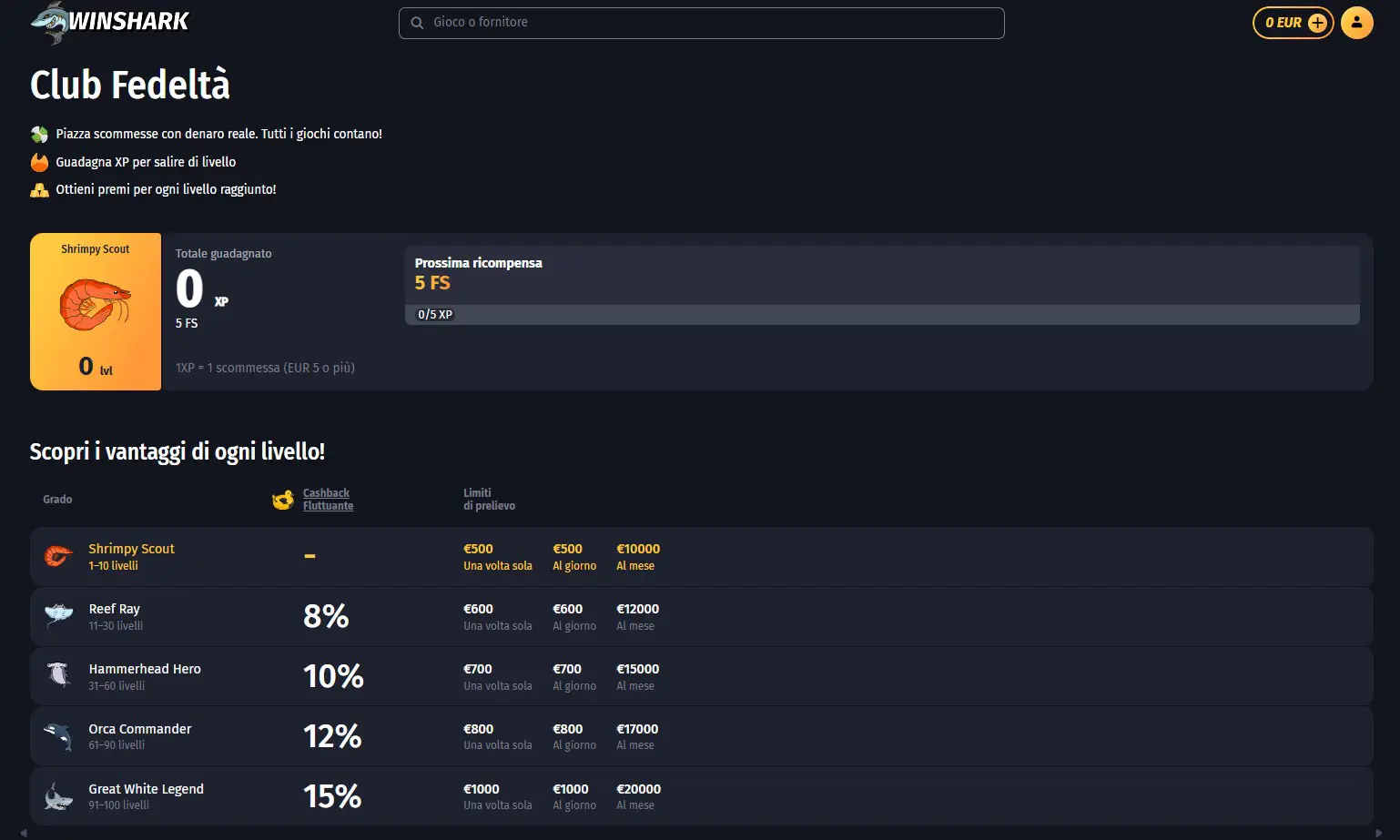Select the Reef Ray level name
This screenshot has height=840, width=1400.
(114, 609)
